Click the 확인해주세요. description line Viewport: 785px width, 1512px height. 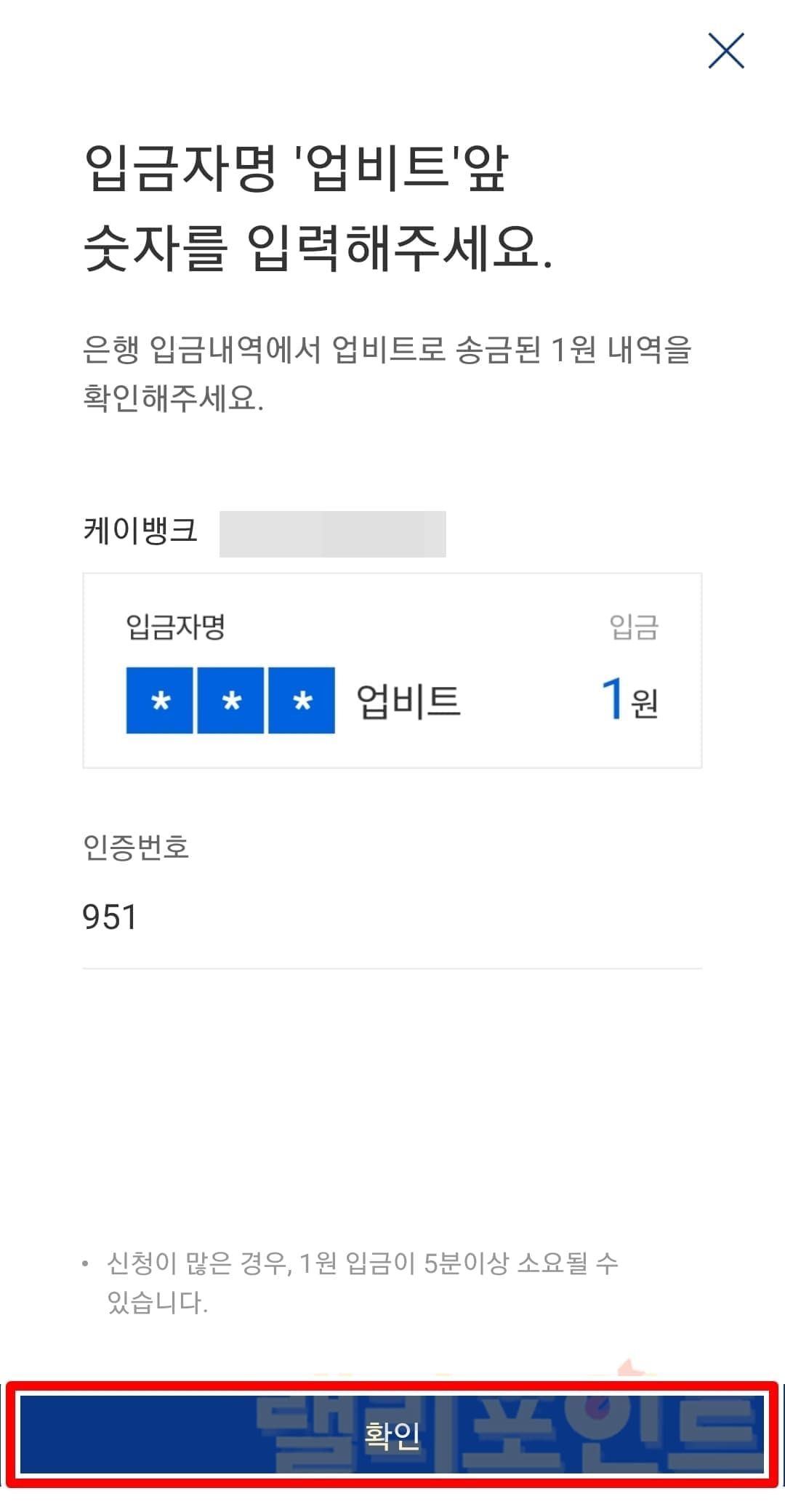point(173,398)
